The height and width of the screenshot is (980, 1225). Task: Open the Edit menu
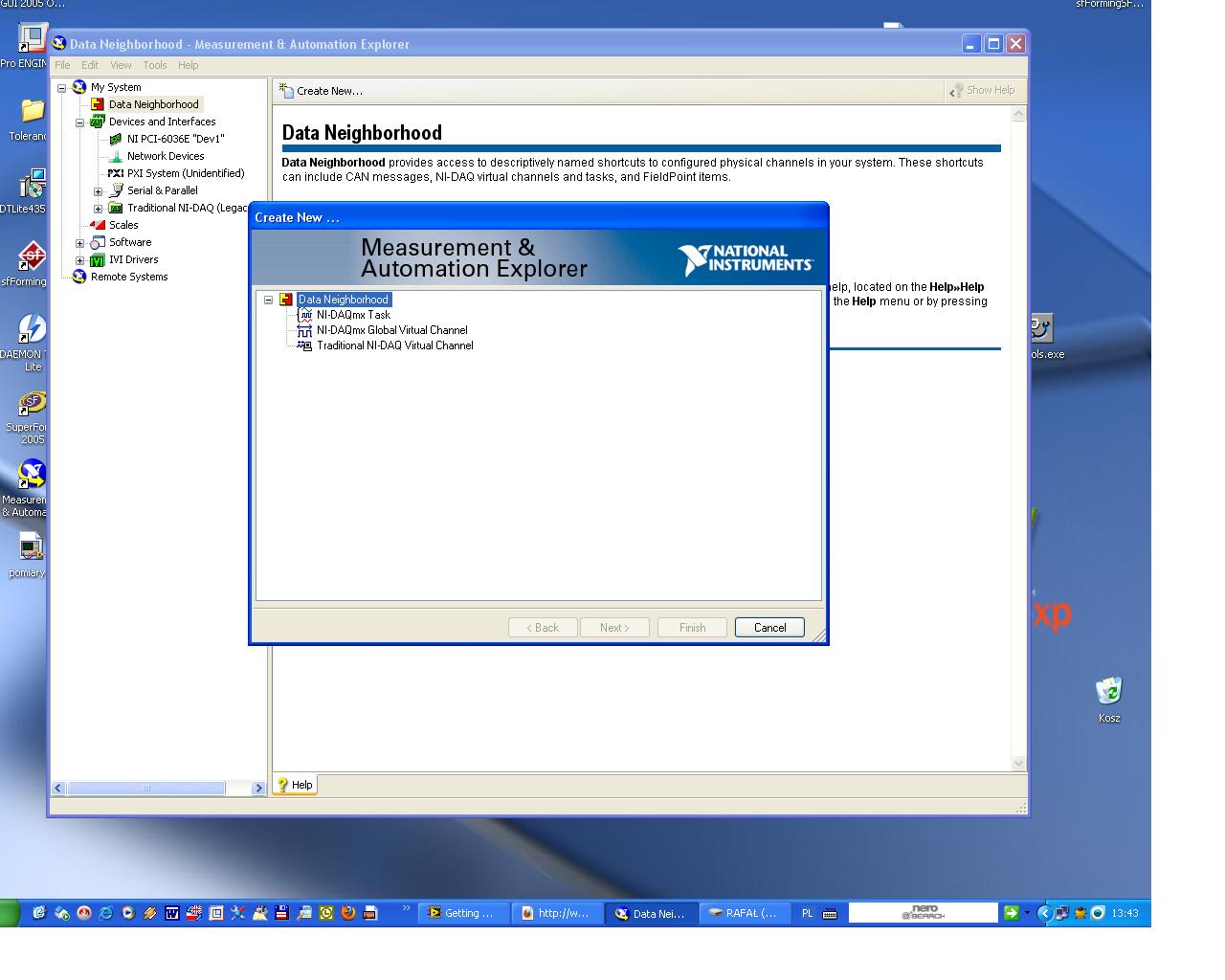[x=90, y=65]
